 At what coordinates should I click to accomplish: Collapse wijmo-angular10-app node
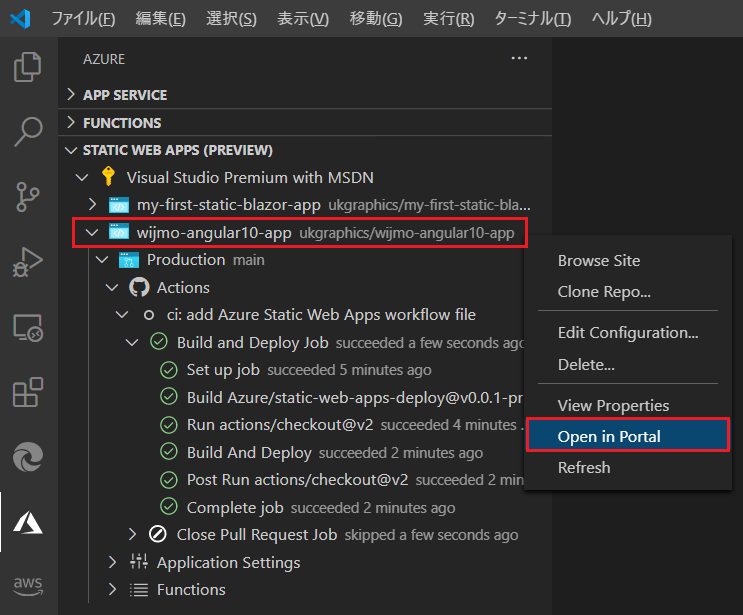[x=91, y=233]
